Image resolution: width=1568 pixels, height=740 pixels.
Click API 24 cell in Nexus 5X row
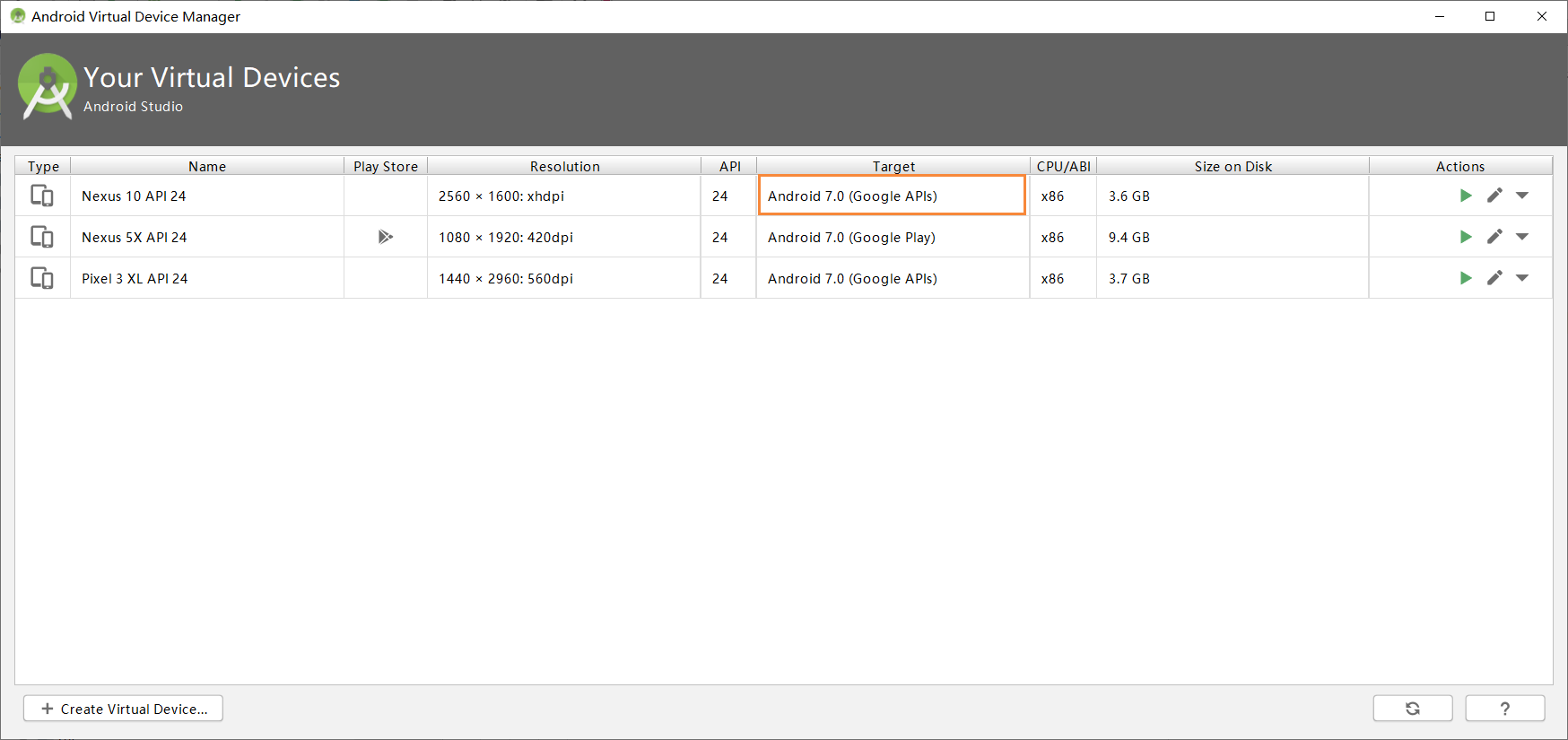click(x=729, y=237)
